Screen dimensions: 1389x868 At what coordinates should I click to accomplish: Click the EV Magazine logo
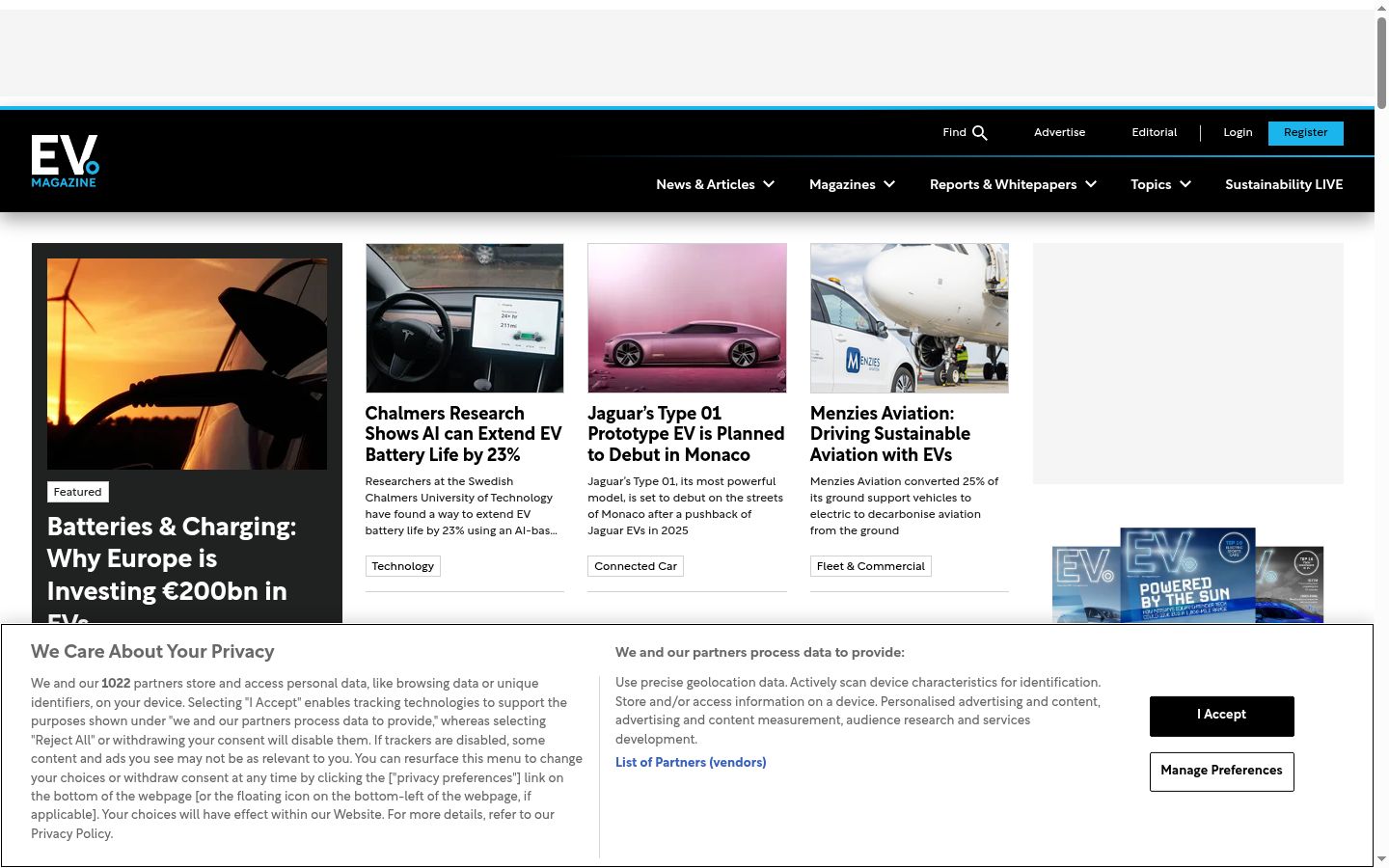65,160
